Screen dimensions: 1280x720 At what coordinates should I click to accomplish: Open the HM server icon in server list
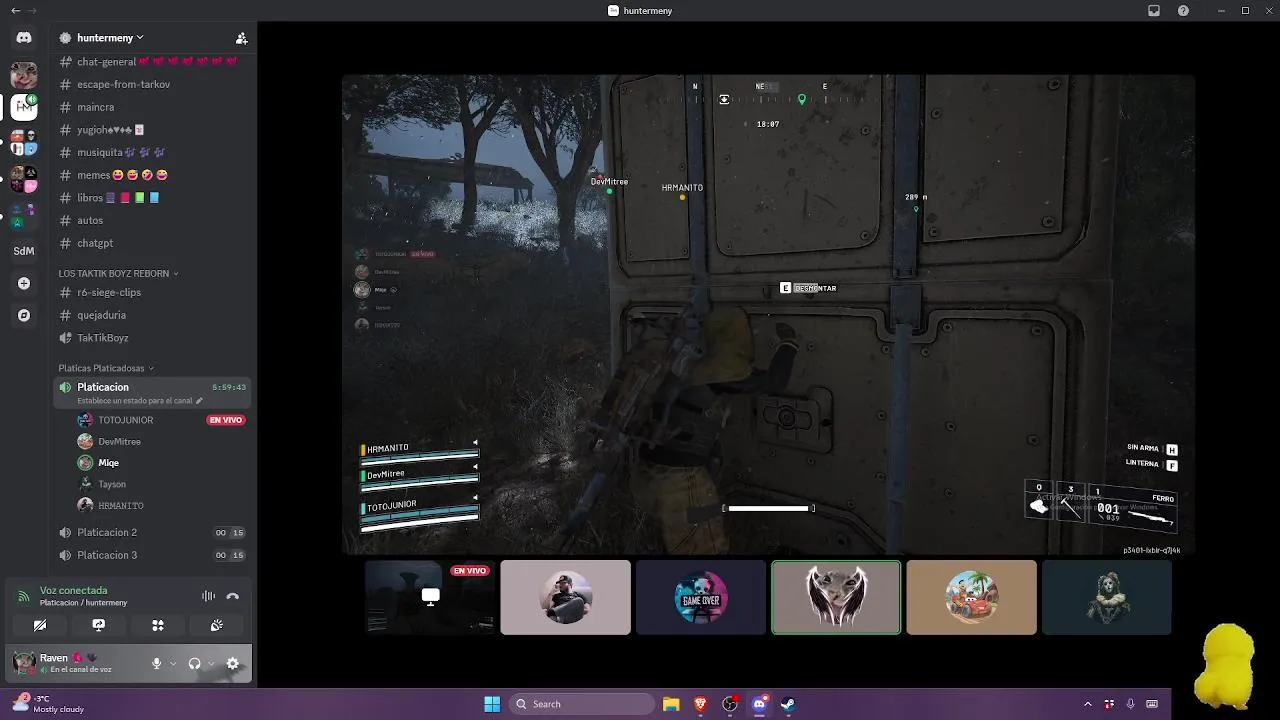[24, 106]
